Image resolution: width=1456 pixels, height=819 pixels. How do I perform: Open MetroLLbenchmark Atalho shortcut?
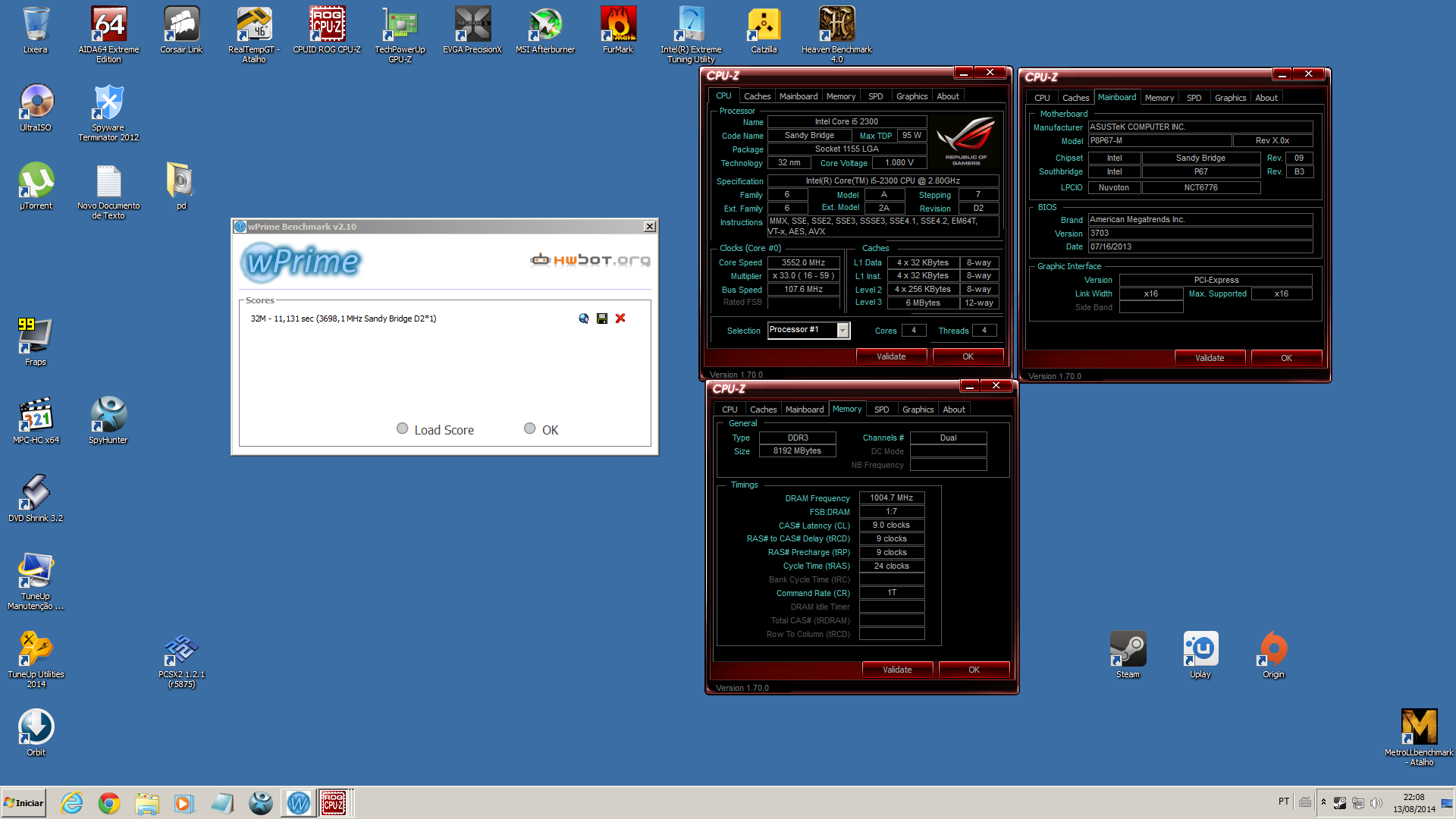coord(1419,737)
